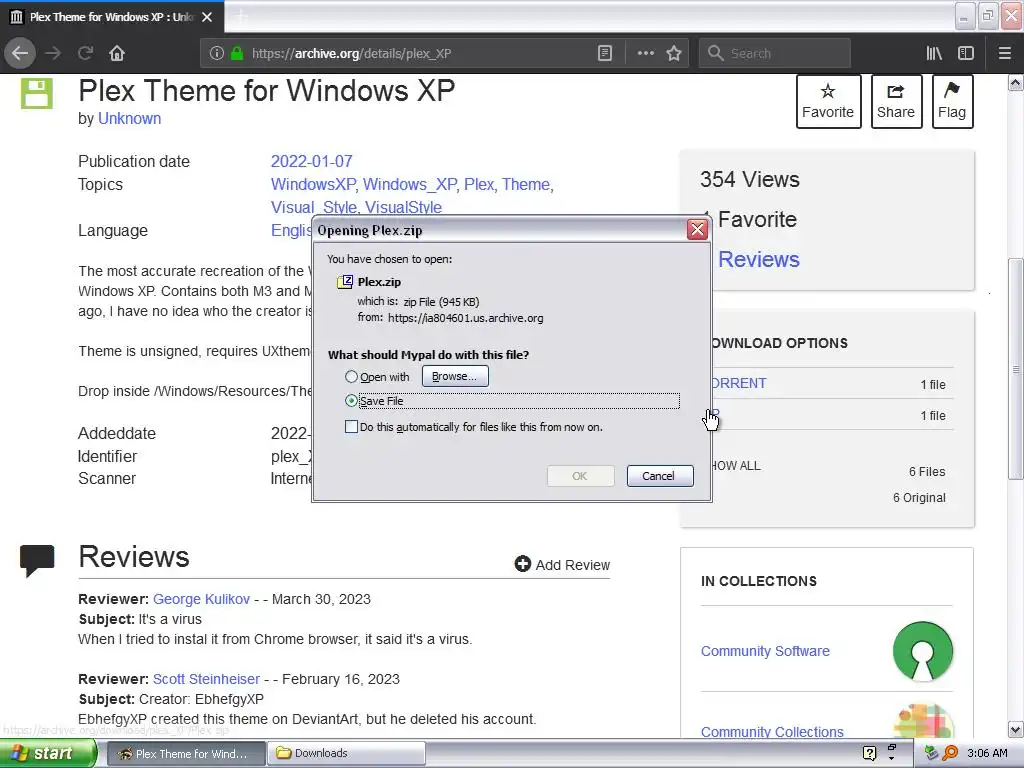Click the Plex.zip file icon in dialog

coord(344,281)
